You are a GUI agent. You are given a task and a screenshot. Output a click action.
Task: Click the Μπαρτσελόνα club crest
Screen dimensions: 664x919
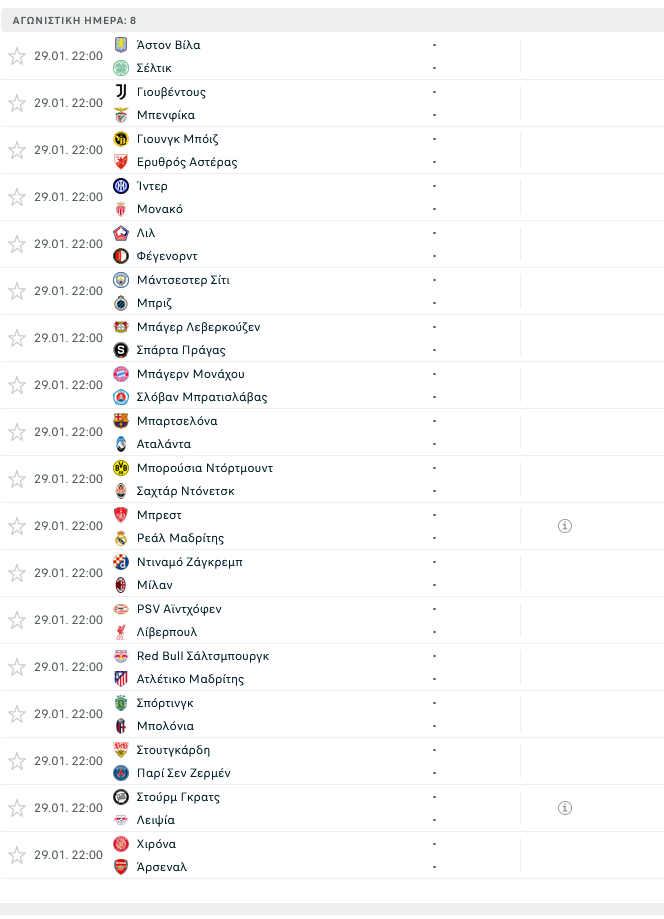121,421
